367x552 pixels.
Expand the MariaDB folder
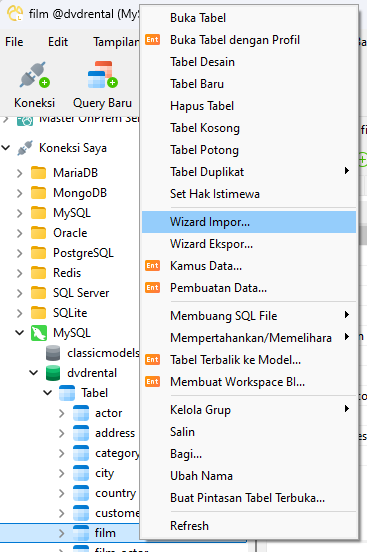pyautogui.click(x=20, y=173)
